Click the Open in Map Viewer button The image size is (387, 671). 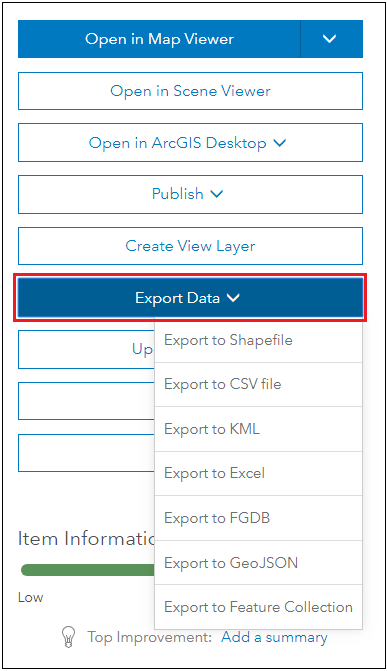click(159, 39)
